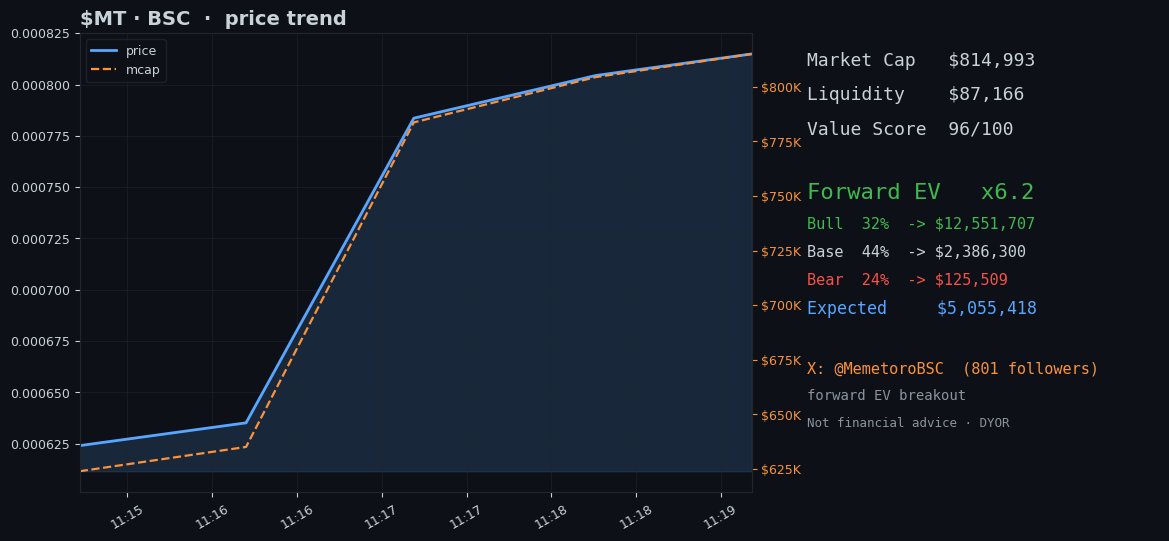Viewport: 1169px width, 541px height.
Task: Click the Bull scenario target $12,551,707
Action: pyautogui.click(x=985, y=224)
